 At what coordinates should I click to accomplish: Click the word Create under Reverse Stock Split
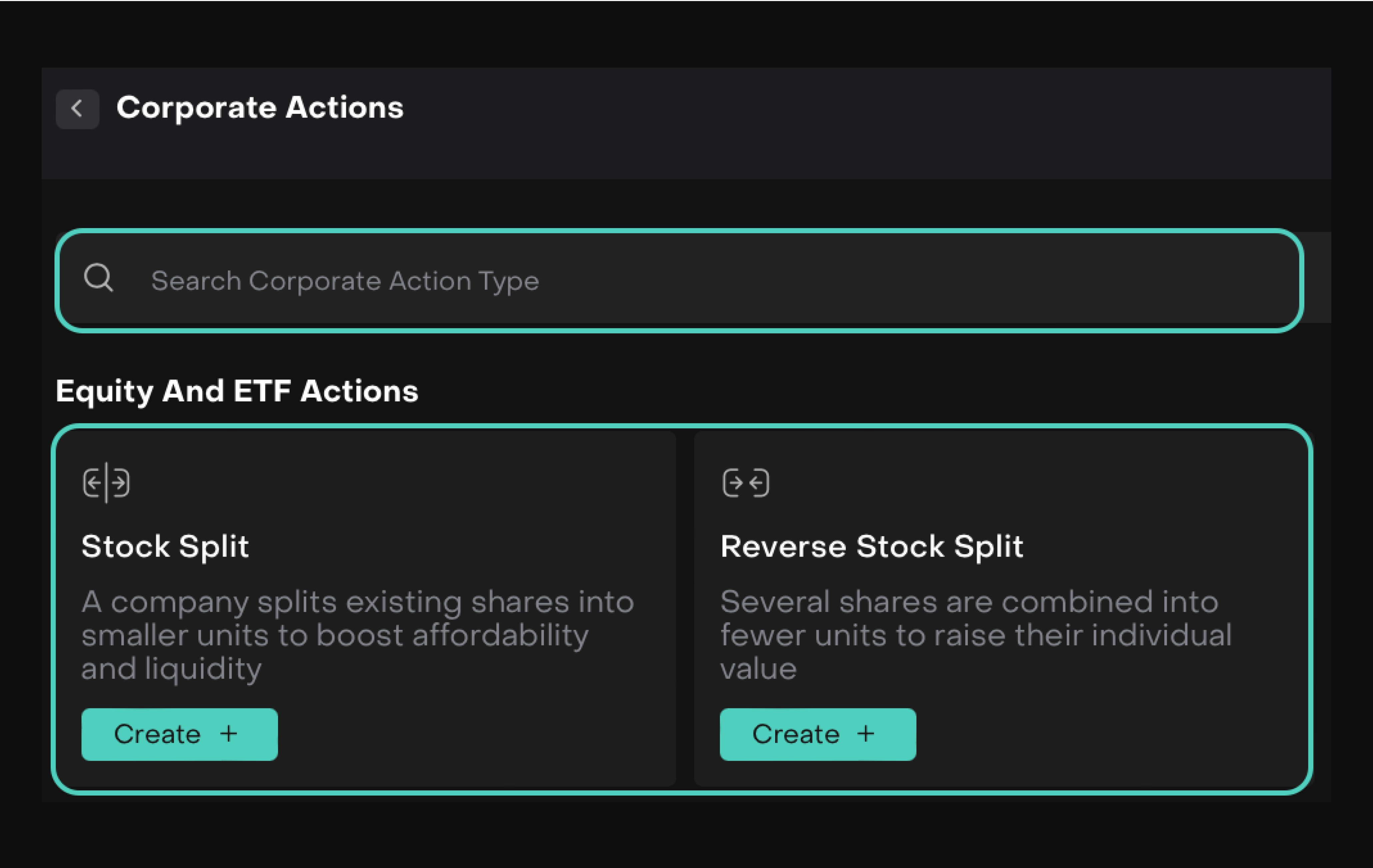pyautogui.click(x=796, y=734)
